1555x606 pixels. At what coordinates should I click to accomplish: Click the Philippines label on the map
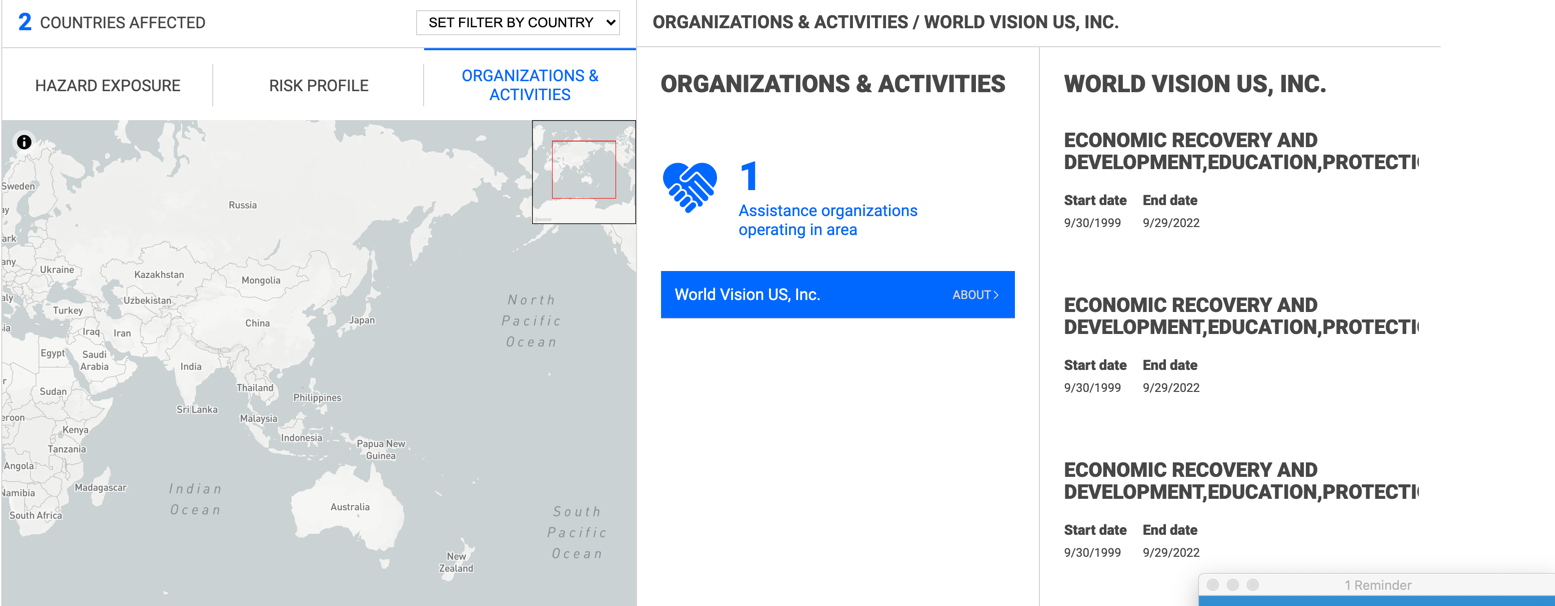coord(317,397)
